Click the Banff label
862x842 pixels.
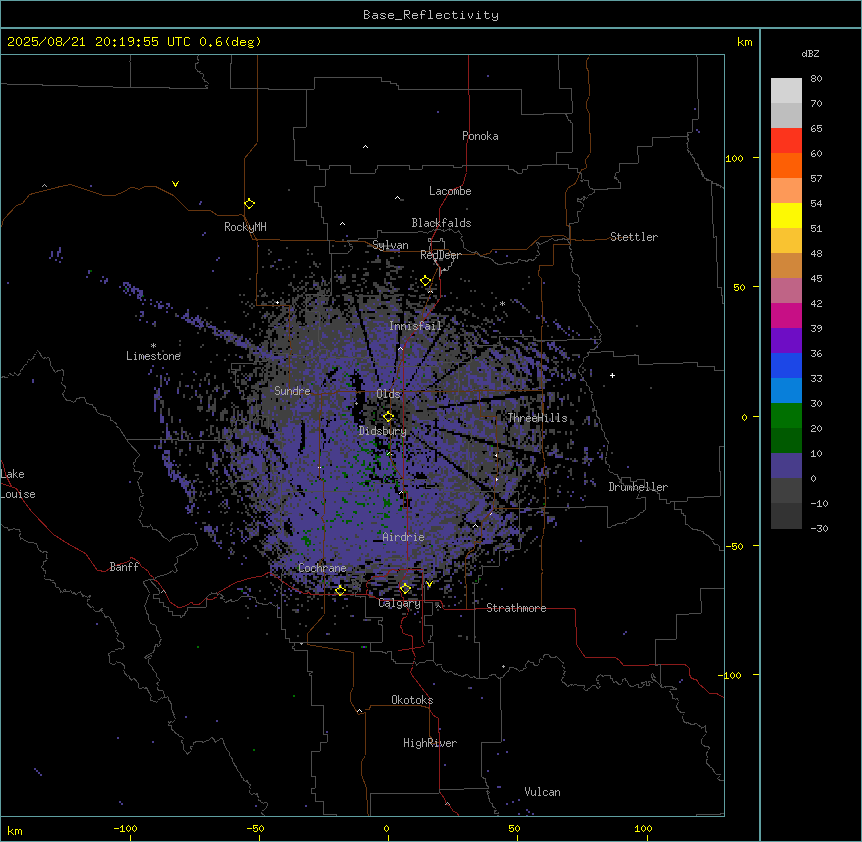click(x=124, y=567)
